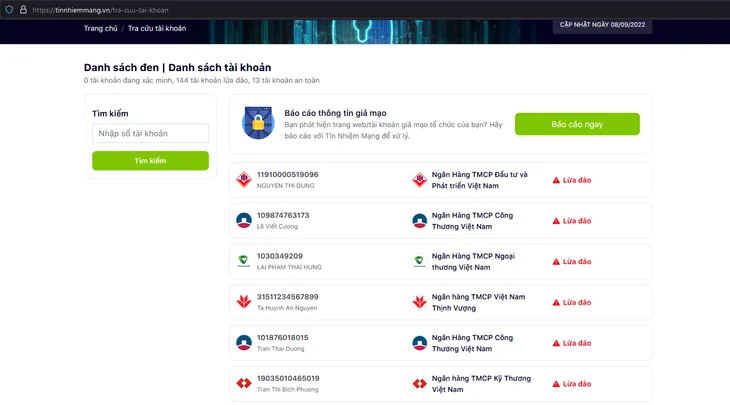Click the Danh sách đen | Danh sách tài khoản heading
730x405 pixels.
point(177,68)
